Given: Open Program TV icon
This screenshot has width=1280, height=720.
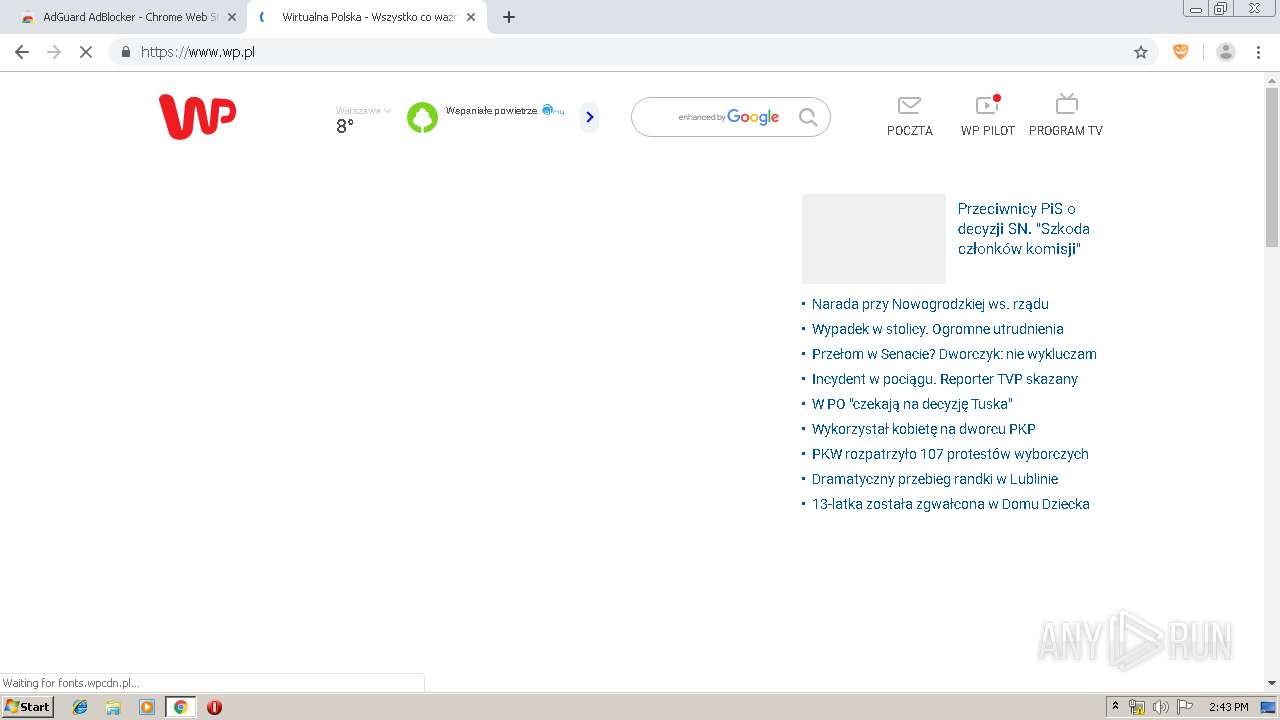Looking at the screenshot, I should click(1066, 104).
